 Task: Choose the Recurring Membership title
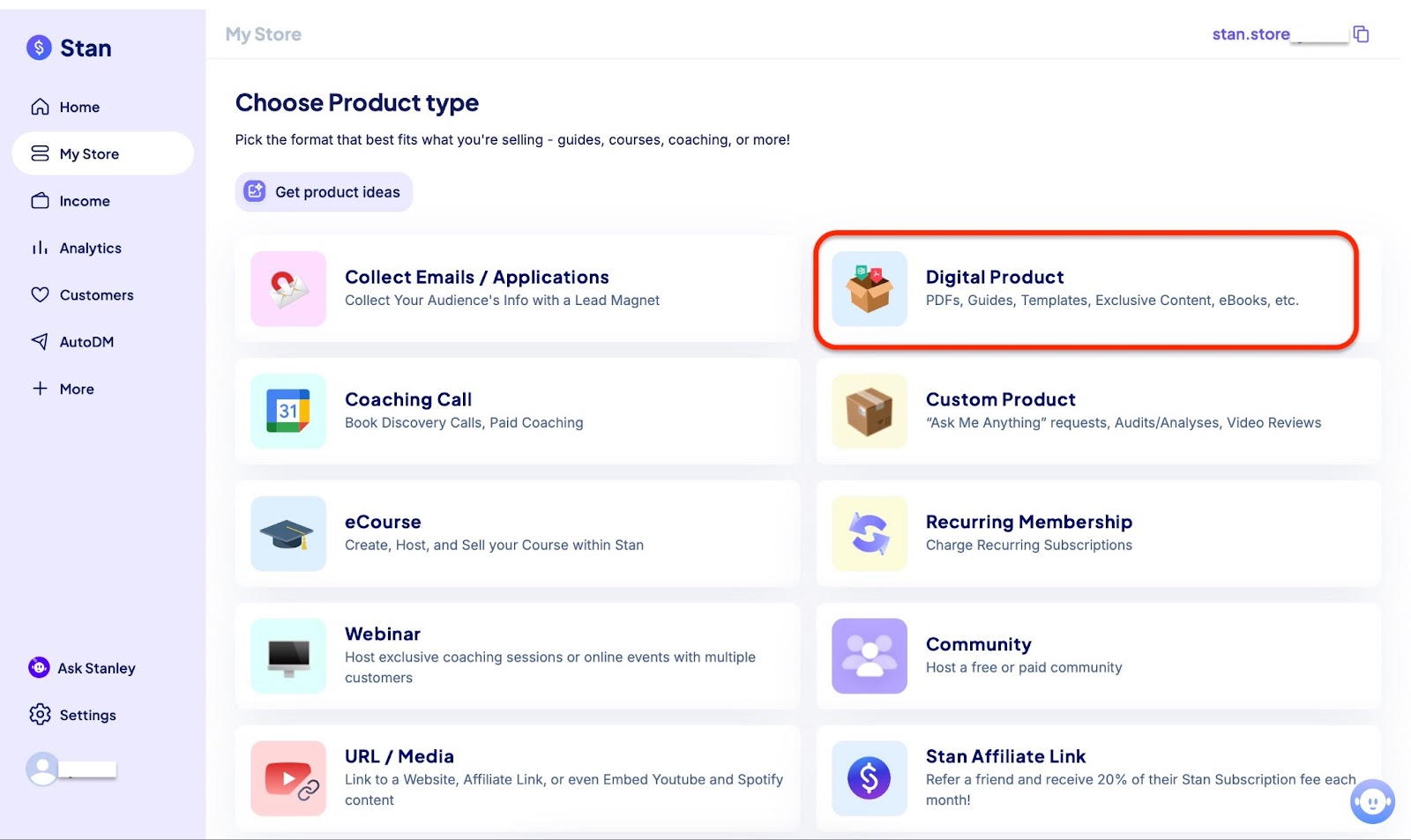tap(1029, 522)
